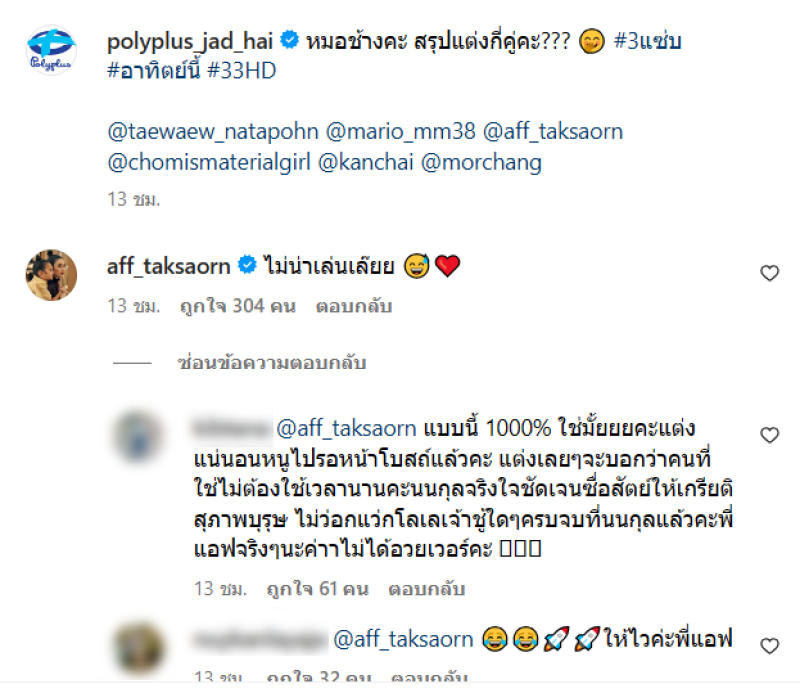Open the second blurred replier's avatar
This screenshot has width=800, height=693.
(138, 649)
